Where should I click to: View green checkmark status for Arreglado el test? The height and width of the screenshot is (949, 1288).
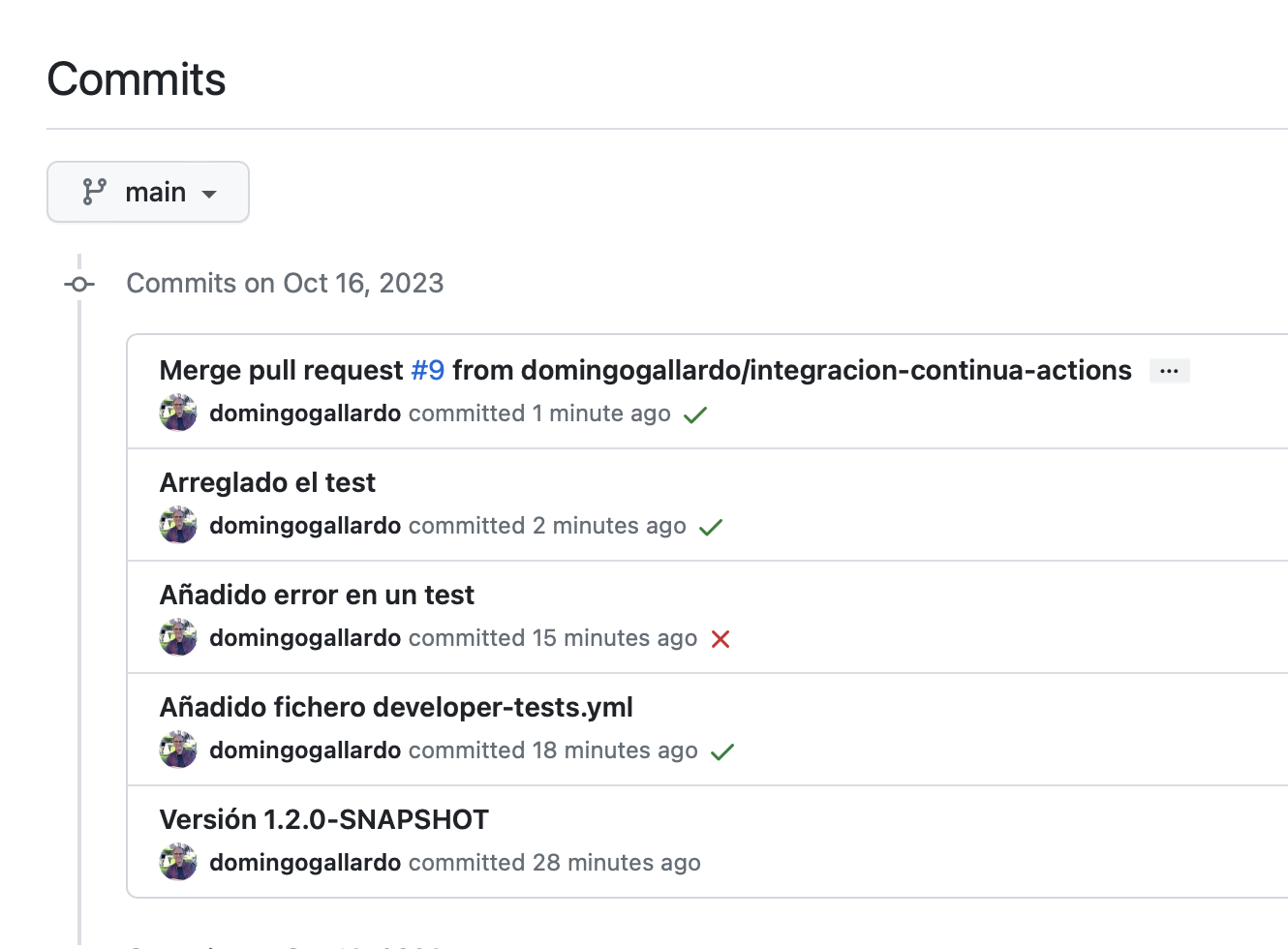click(x=711, y=527)
